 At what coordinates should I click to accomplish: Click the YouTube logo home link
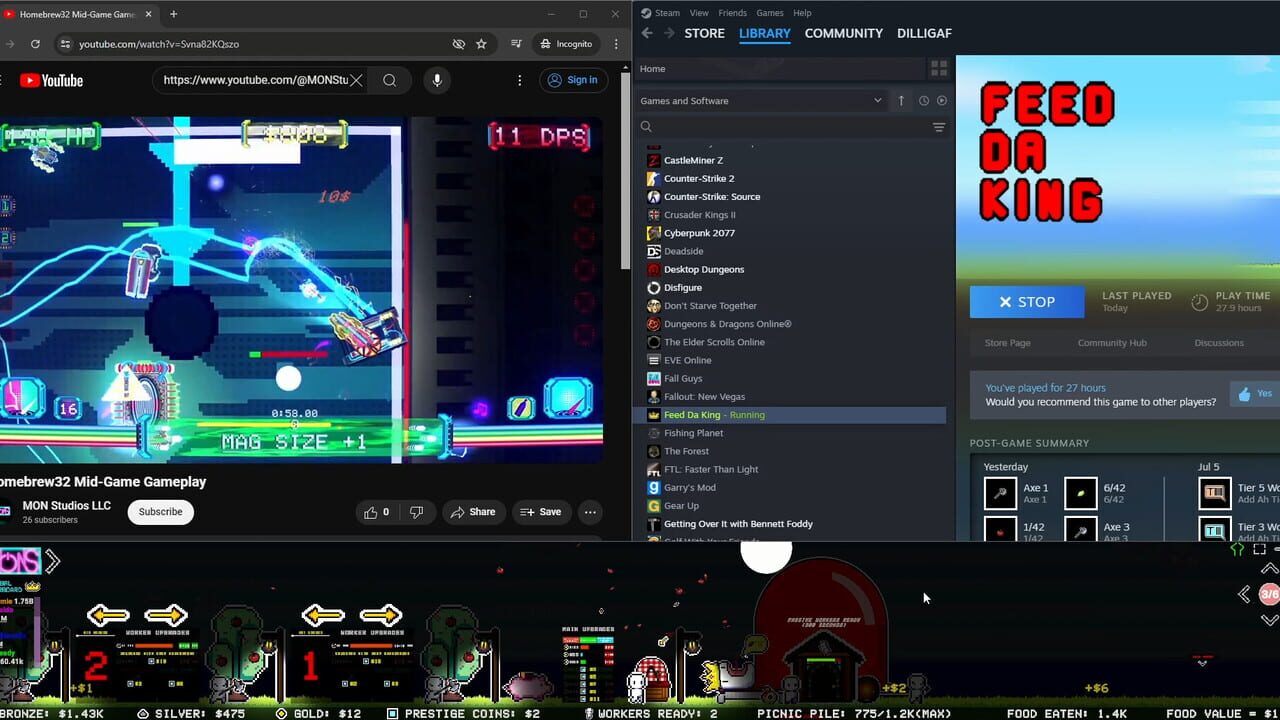point(51,80)
